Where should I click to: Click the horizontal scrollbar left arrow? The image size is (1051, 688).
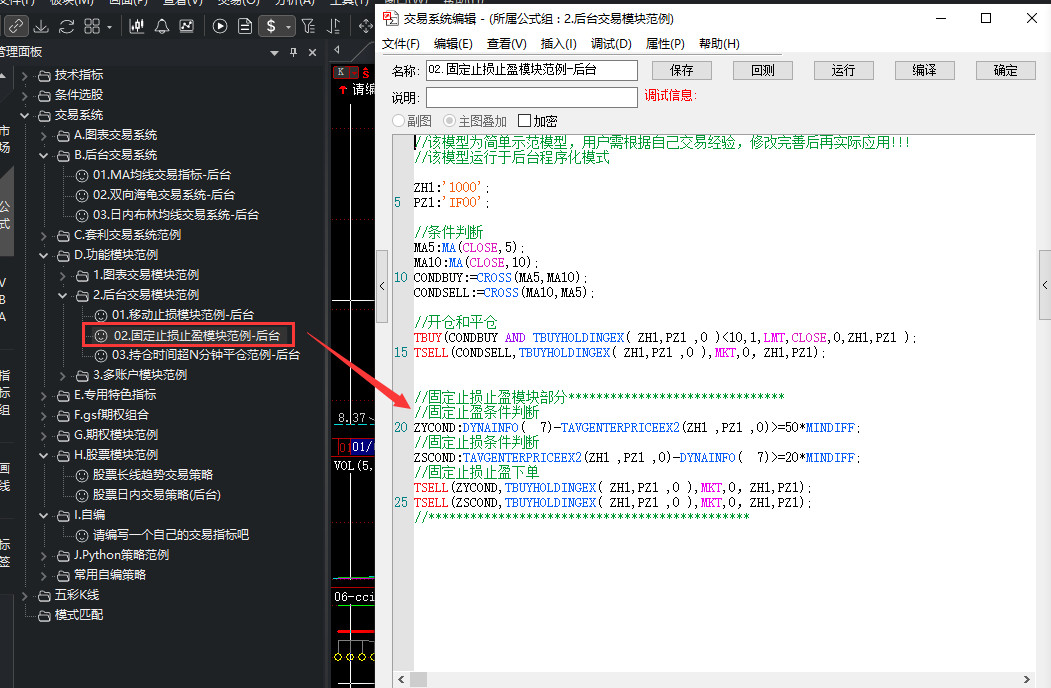[x=401, y=679]
